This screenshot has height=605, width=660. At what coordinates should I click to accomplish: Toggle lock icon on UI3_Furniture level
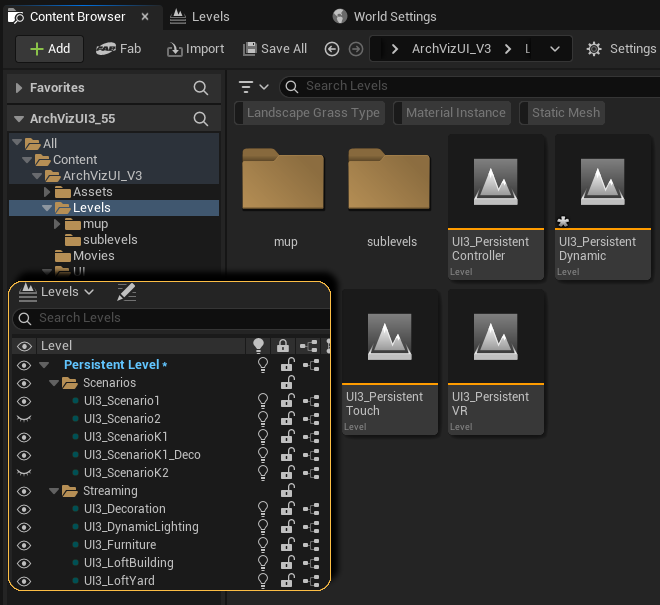tap(288, 545)
